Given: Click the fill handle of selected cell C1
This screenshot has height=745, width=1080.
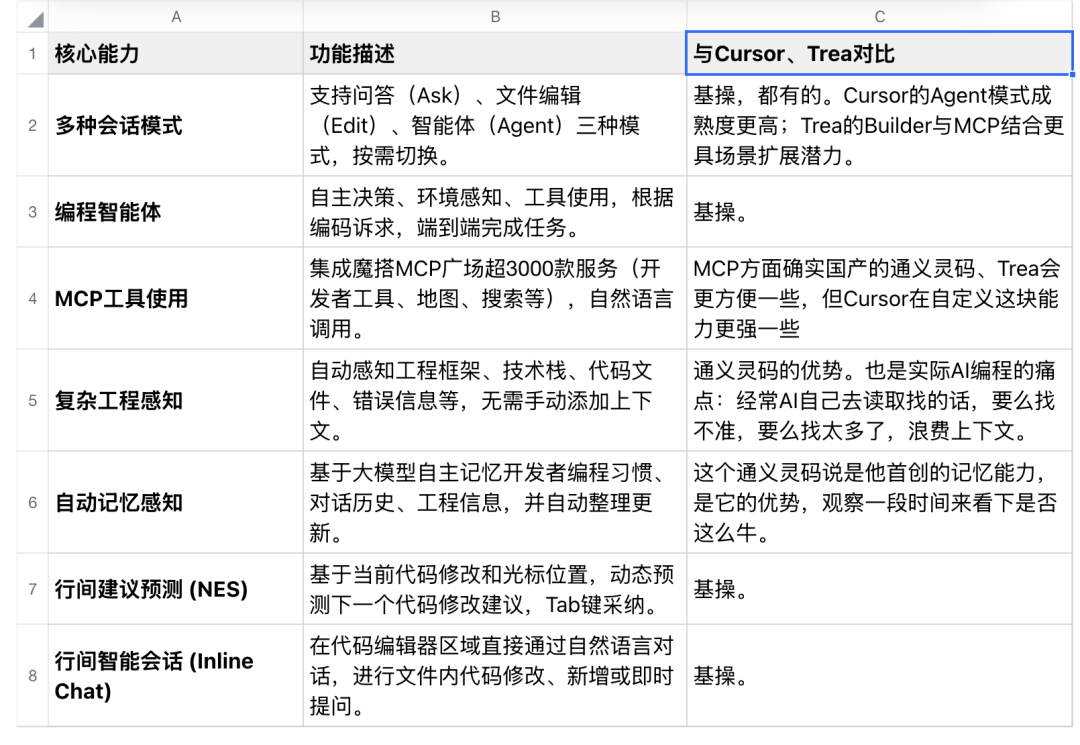Looking at the screenshot, I should click(1072, 74).
